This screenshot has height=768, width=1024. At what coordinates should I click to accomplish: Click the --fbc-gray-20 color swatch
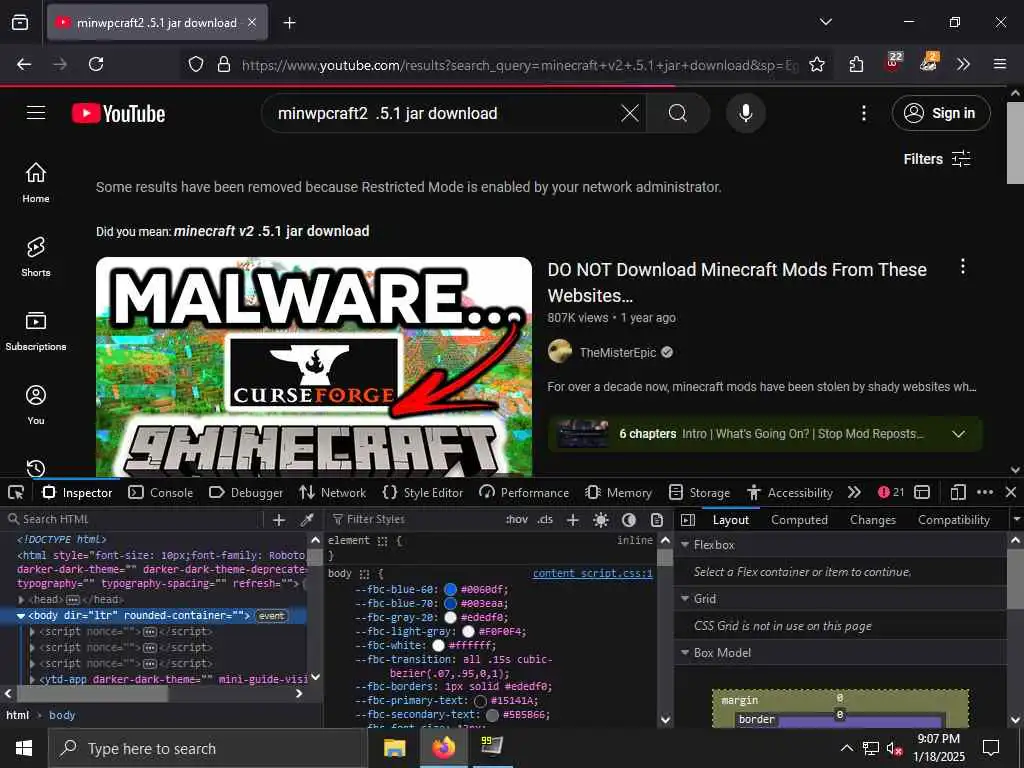(450, 617)
